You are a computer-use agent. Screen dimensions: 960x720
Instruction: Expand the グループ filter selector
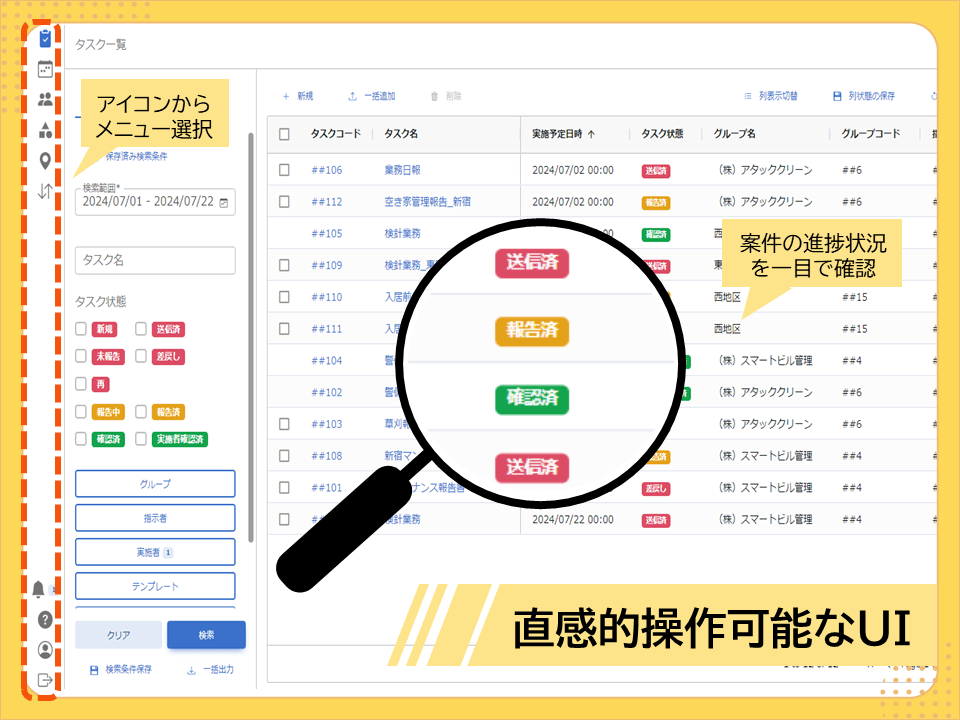coord(155,484)
